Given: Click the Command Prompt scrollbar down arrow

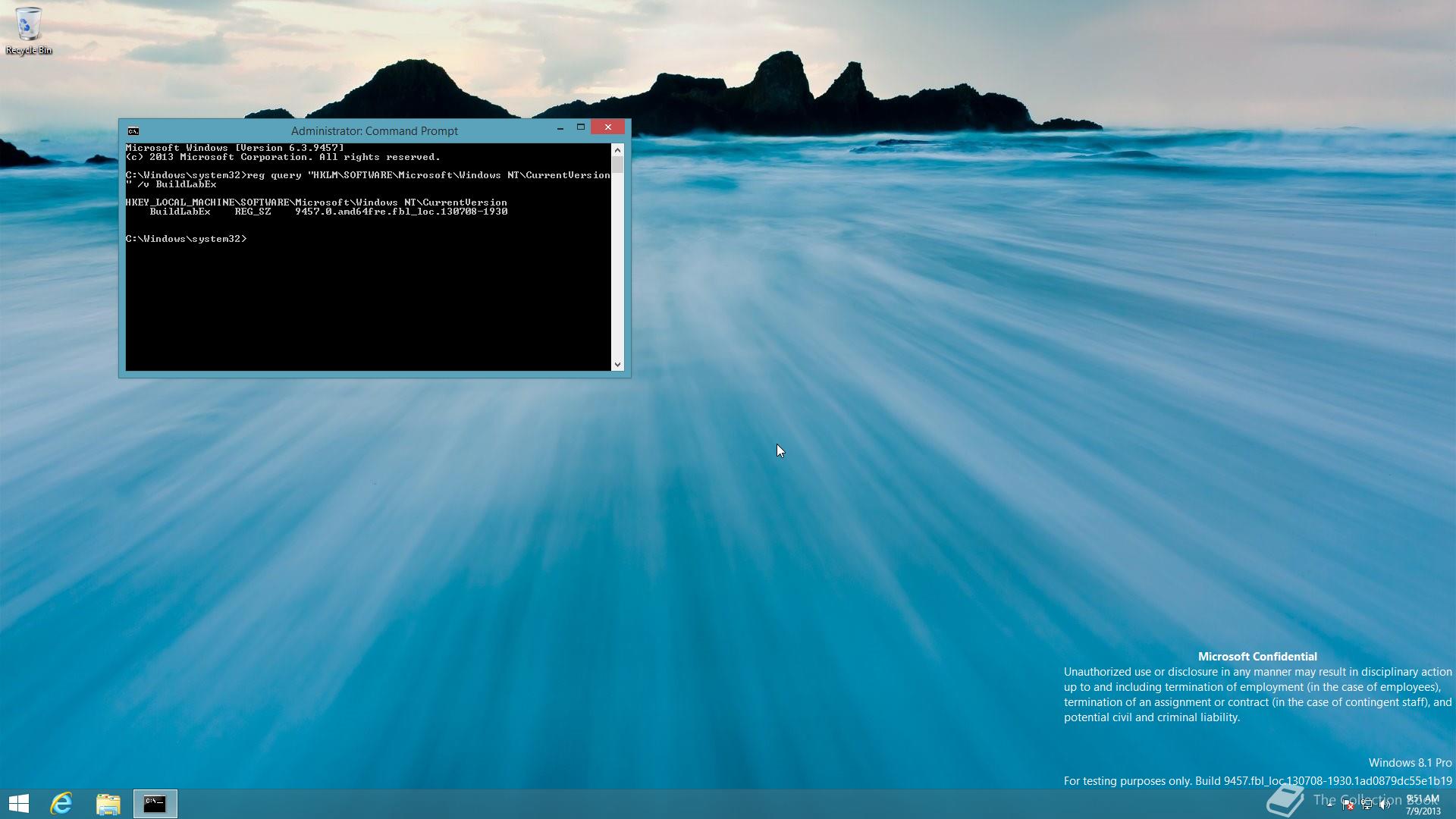Looking at the screenshot, I should click(617, 365).
